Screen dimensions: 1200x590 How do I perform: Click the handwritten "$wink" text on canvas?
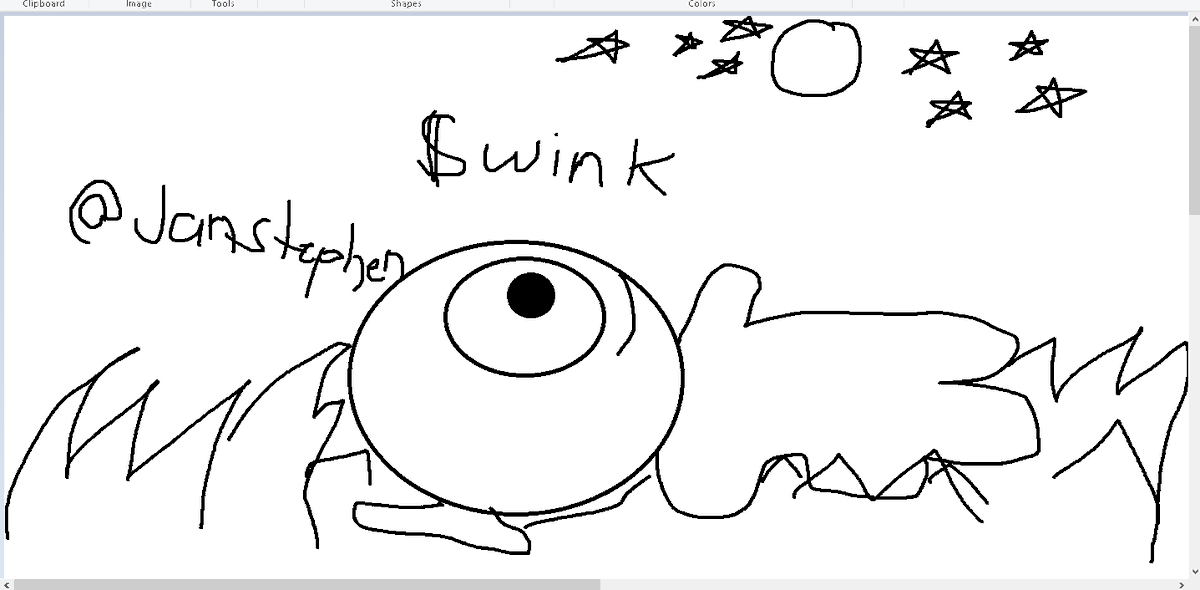[x=544, y=155]
